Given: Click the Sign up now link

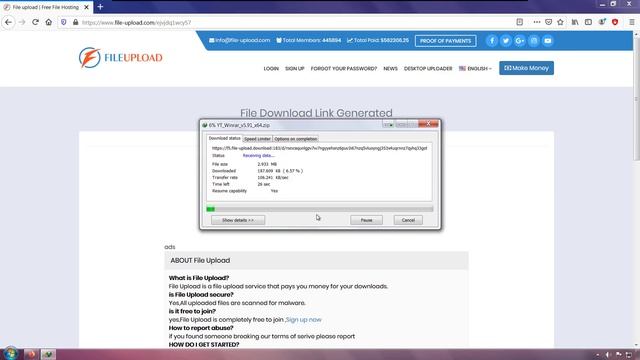Looking at the screenshot, I should 303,320.
